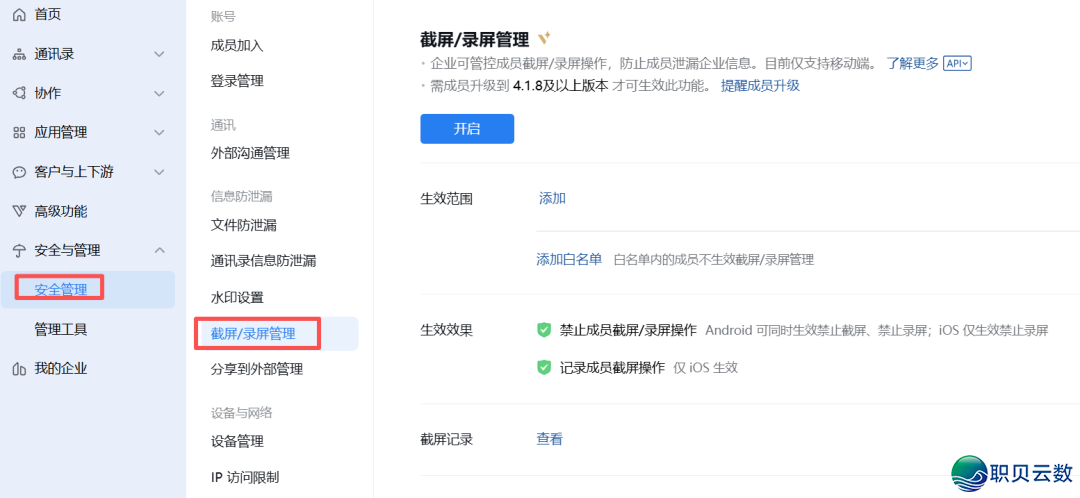Collapse the 安全与管理 section chevron
Image resolution: width=1080 pixels, height=498 pixels.
coord(159,250)
